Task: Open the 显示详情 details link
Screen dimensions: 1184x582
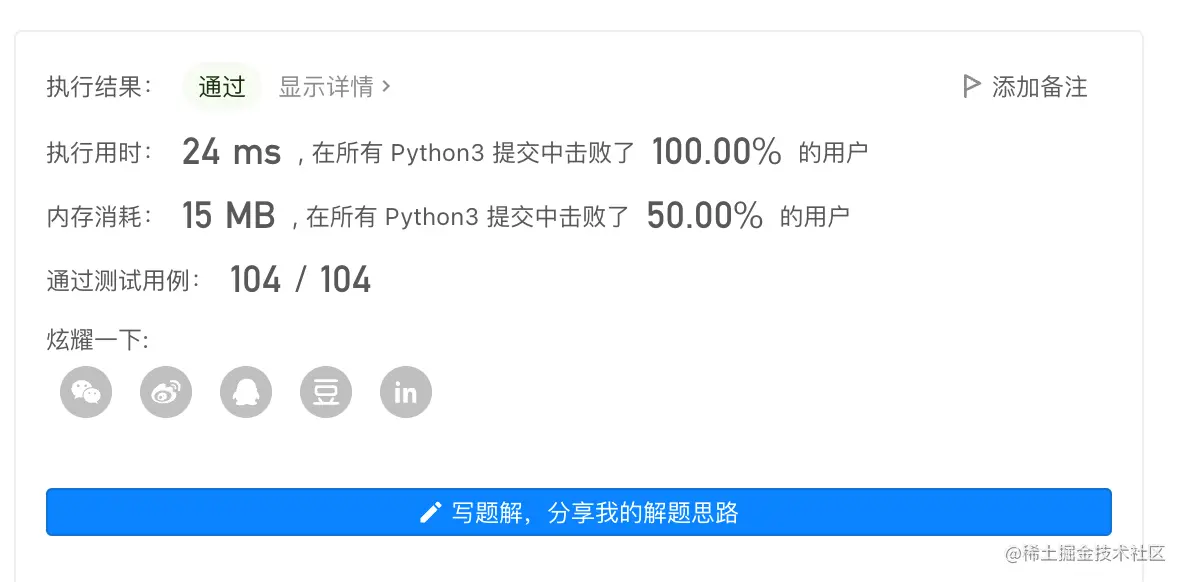Action: click(x=326, y=87)
